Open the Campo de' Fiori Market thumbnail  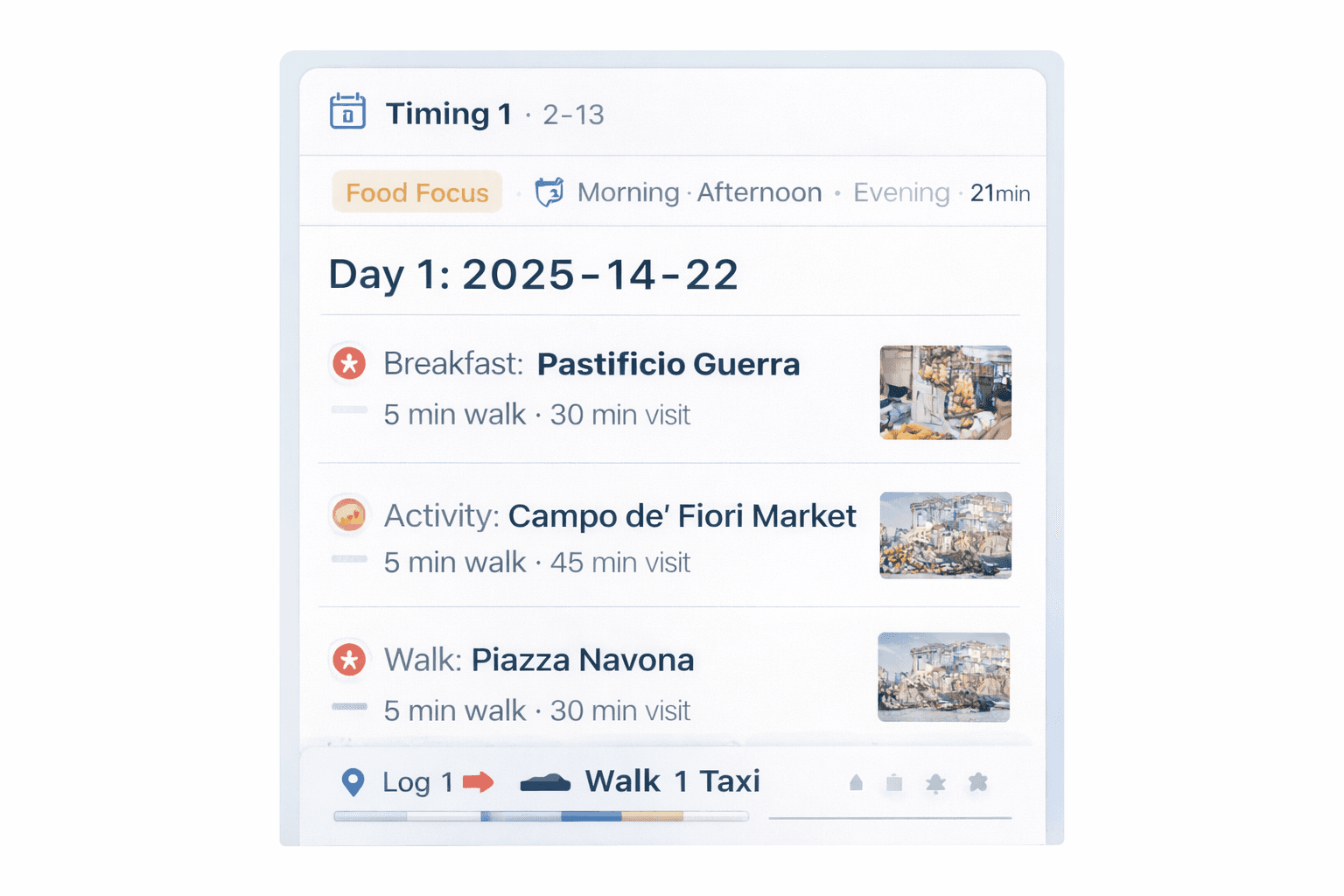tap(945, 535)
